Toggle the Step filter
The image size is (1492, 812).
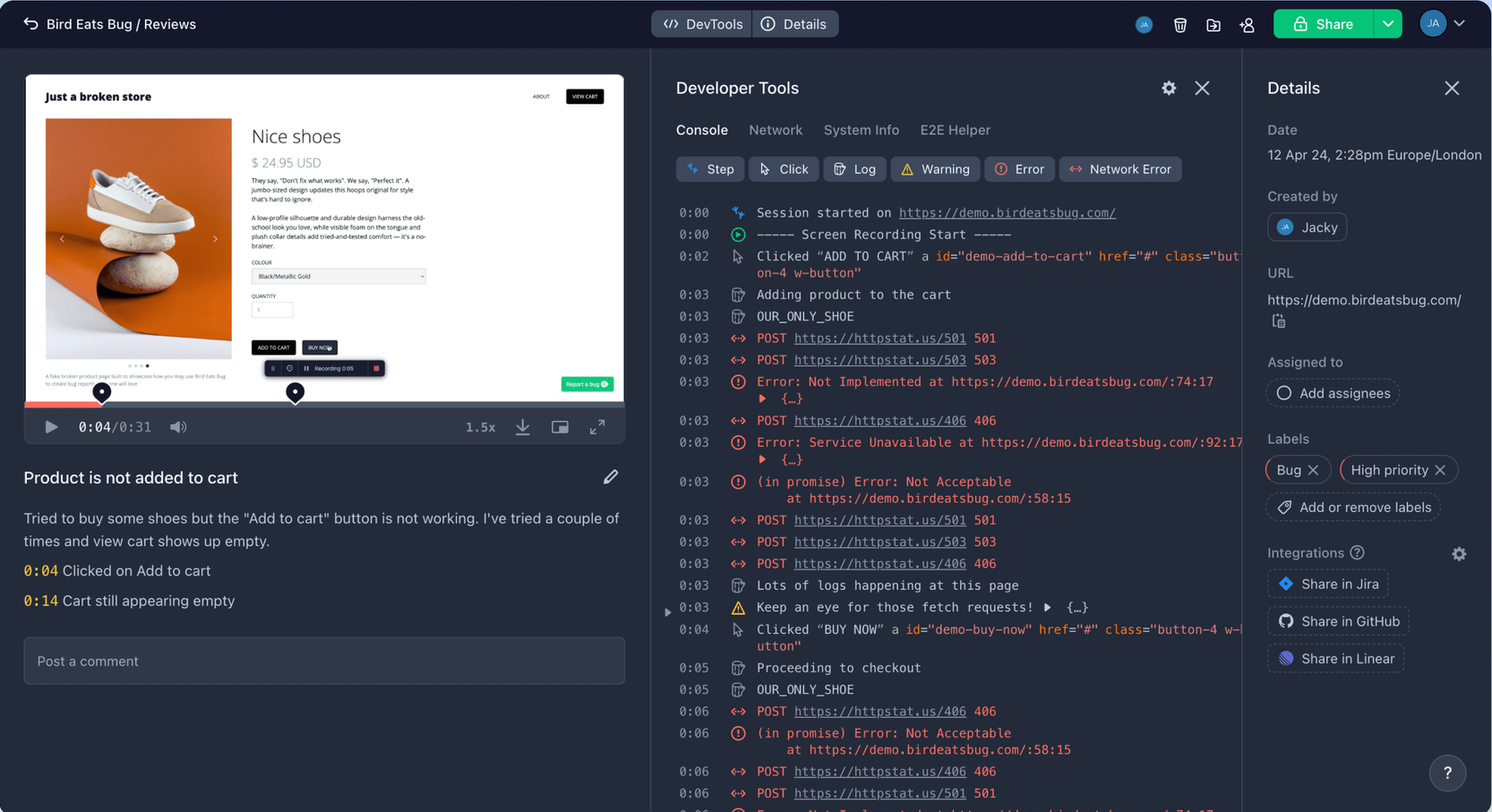[x=710, y=169]
